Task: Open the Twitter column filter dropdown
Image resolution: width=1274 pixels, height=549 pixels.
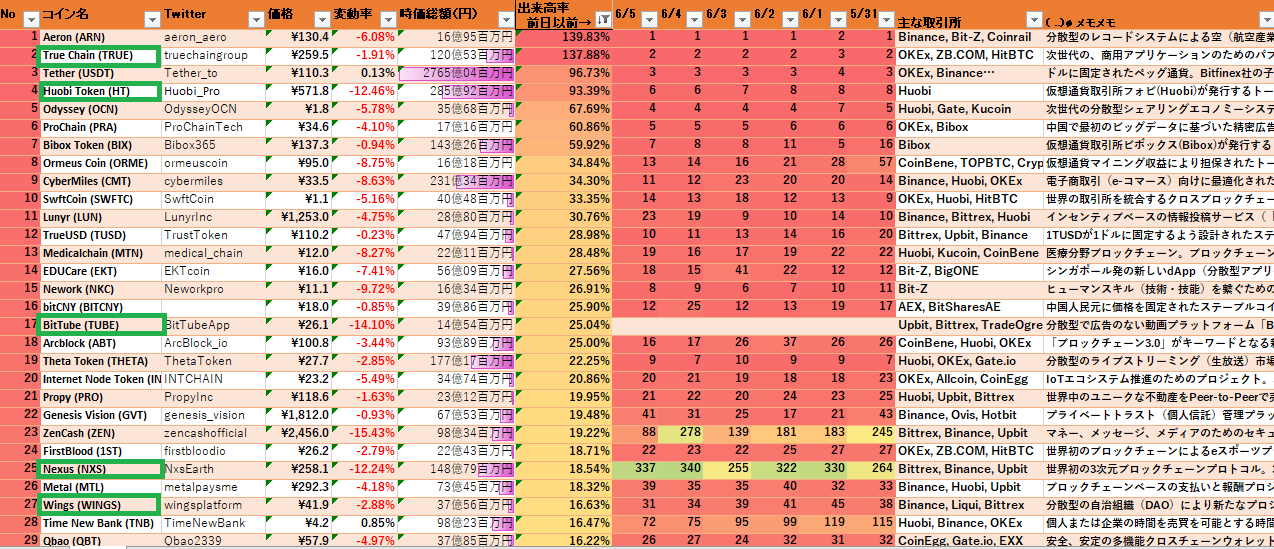Action: pyautogui.click(x=257, y=19)
